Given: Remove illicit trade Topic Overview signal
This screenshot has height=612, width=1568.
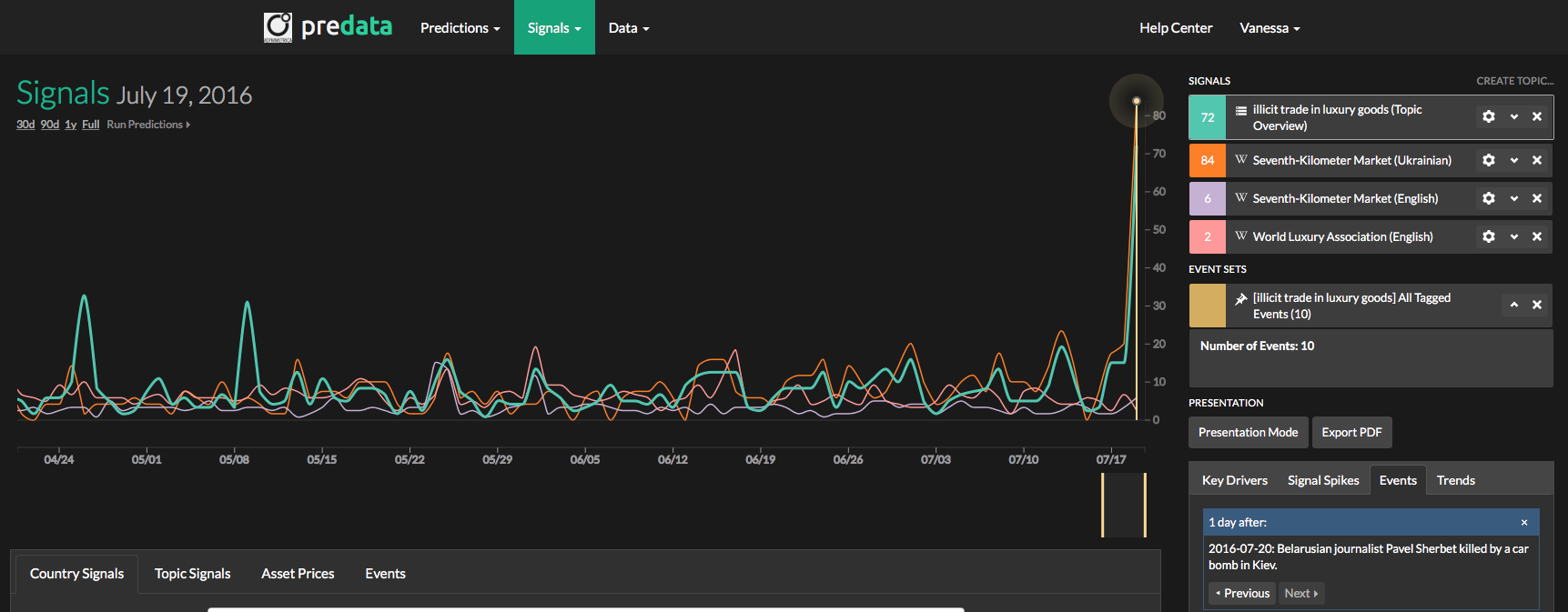Looking at the screenshot, I should tap(1537, 116).
